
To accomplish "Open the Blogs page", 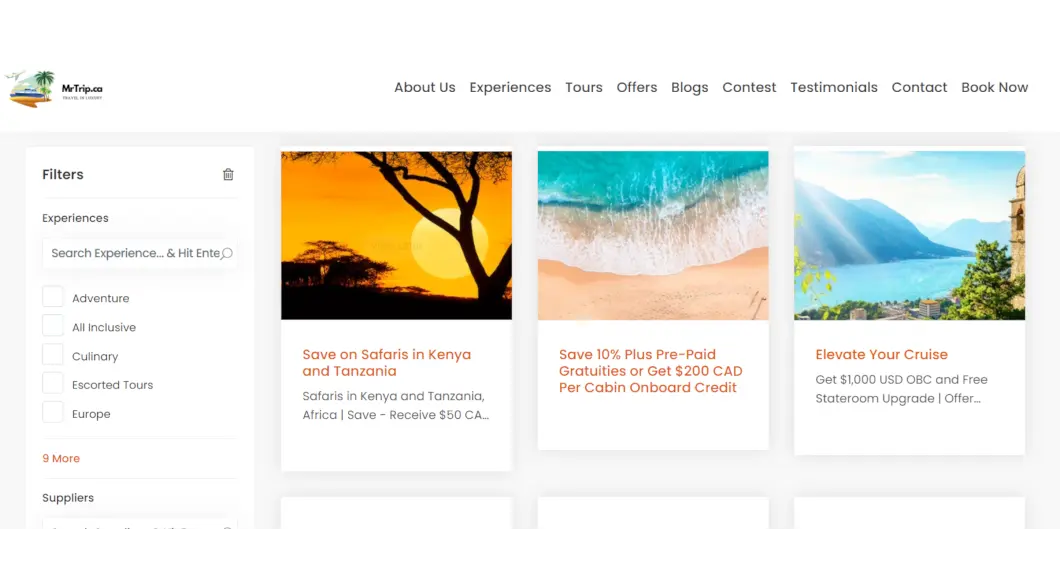I will (689, 87).
